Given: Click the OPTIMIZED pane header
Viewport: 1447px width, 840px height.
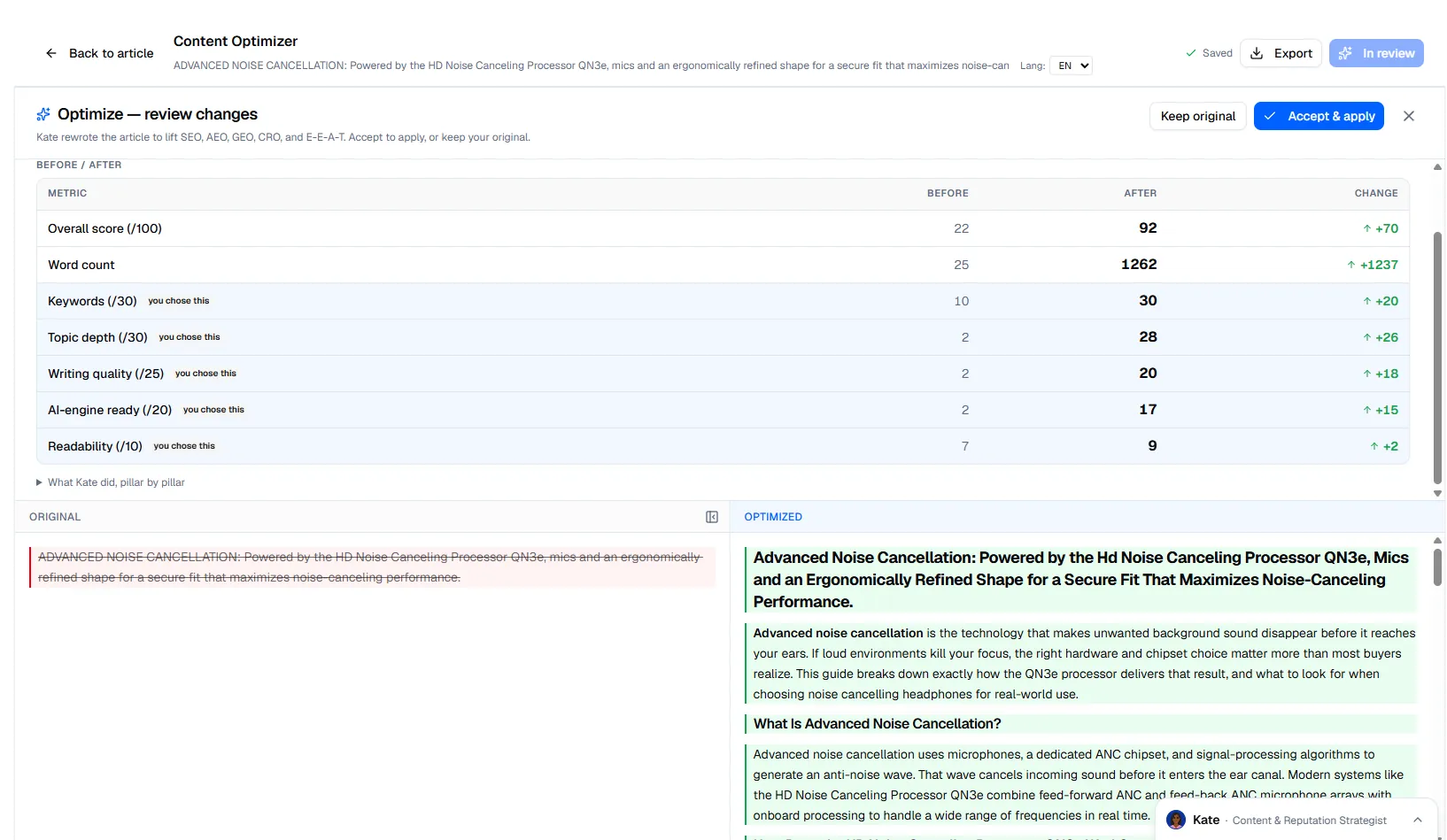Looking at the screenshot, I should tap(773, 517).
